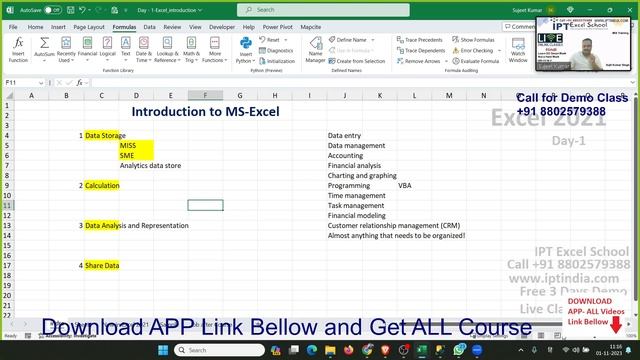
Task: Open the Financial functions list
Action: point(87,49)
